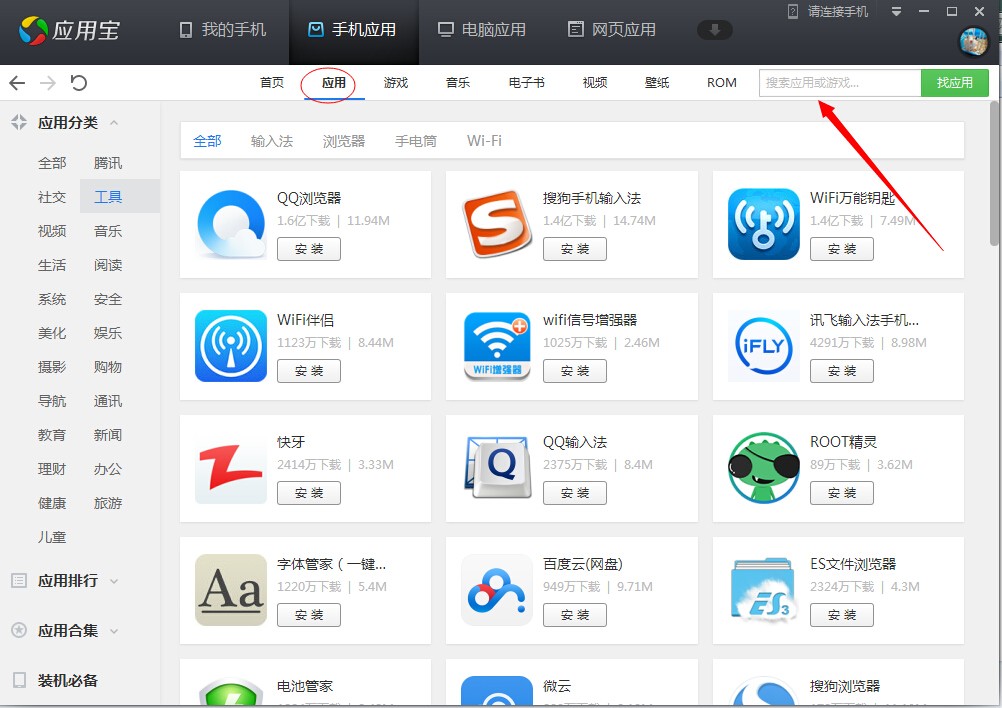Open the wifi信号增强器 app icon
The height and width of the screenshot is (708, 1002).
point(497,346)
